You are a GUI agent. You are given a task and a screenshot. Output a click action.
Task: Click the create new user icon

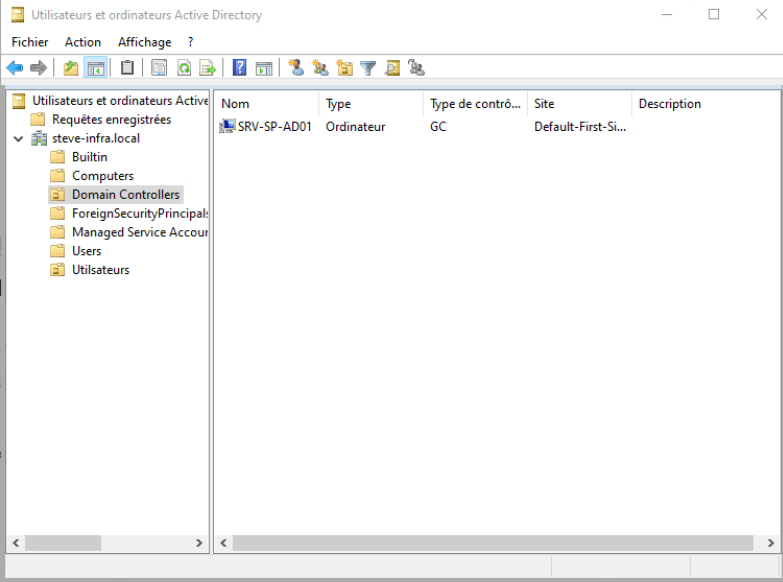click(296, 68)
